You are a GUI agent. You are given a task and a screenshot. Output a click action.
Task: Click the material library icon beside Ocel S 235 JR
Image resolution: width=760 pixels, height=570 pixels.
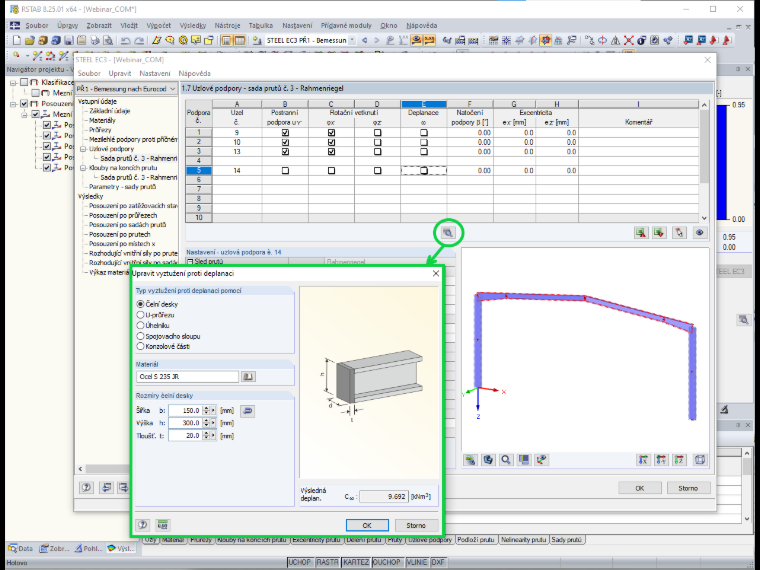point(248,377)
